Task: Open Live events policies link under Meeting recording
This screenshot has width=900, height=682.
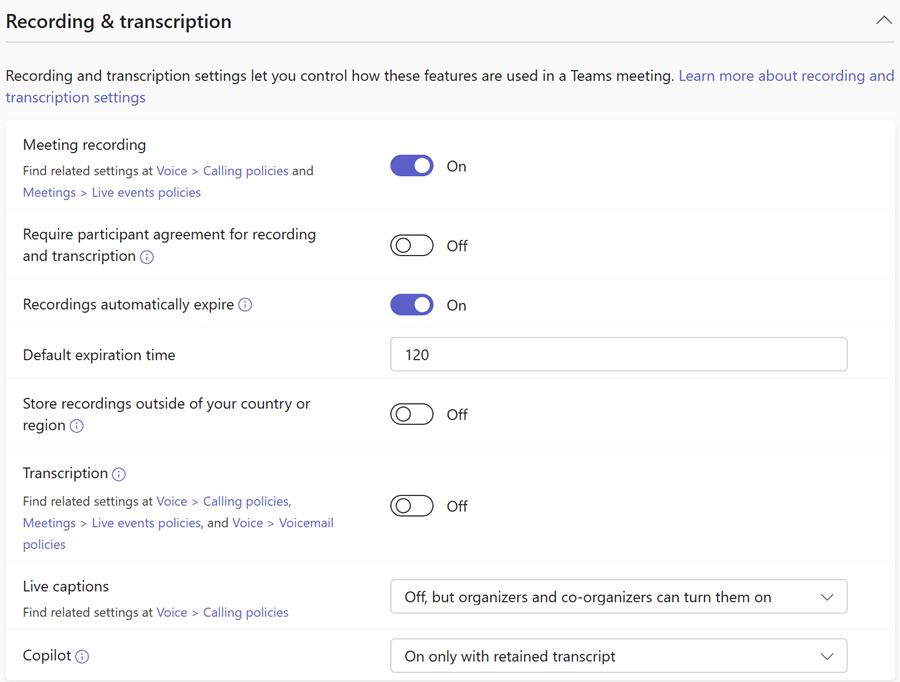Action: [x=146, y=192]
